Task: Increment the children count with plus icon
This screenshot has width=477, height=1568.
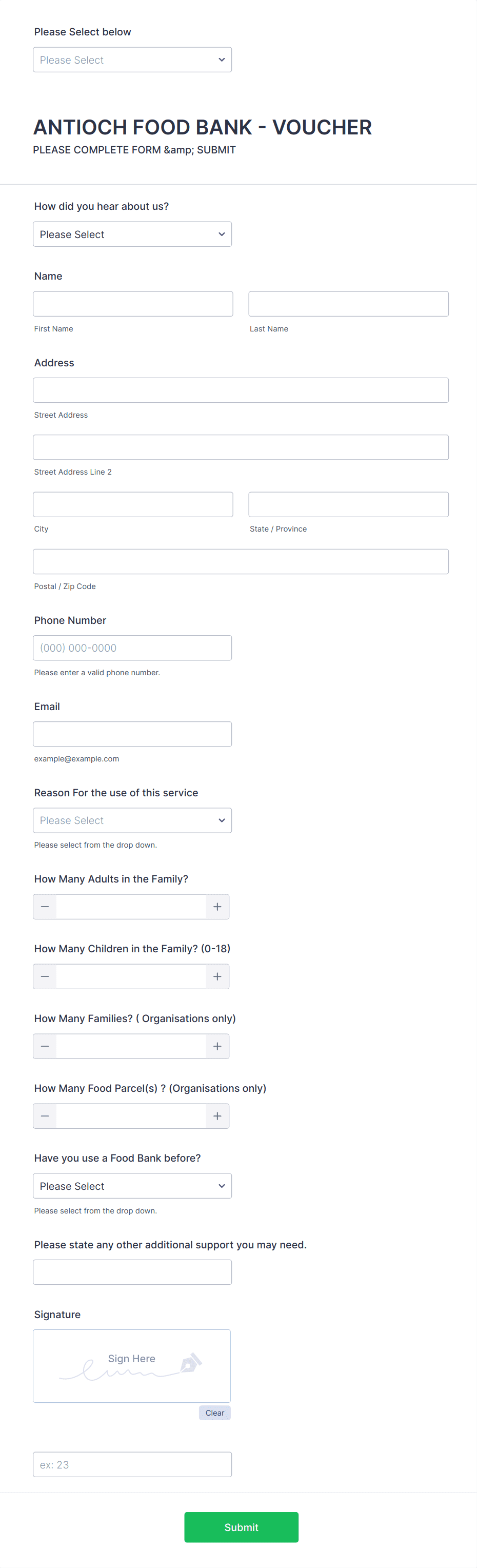Action: pyautogui.click(x=217, y=976)
